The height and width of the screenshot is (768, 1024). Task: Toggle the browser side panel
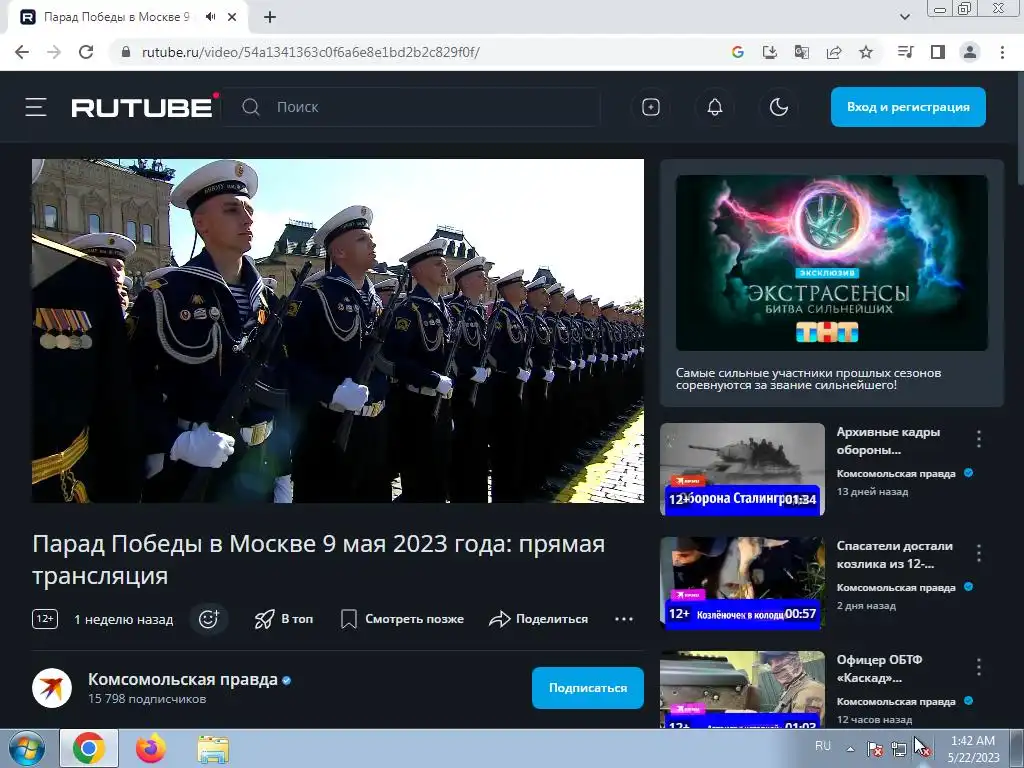click(x=938, y=52)
